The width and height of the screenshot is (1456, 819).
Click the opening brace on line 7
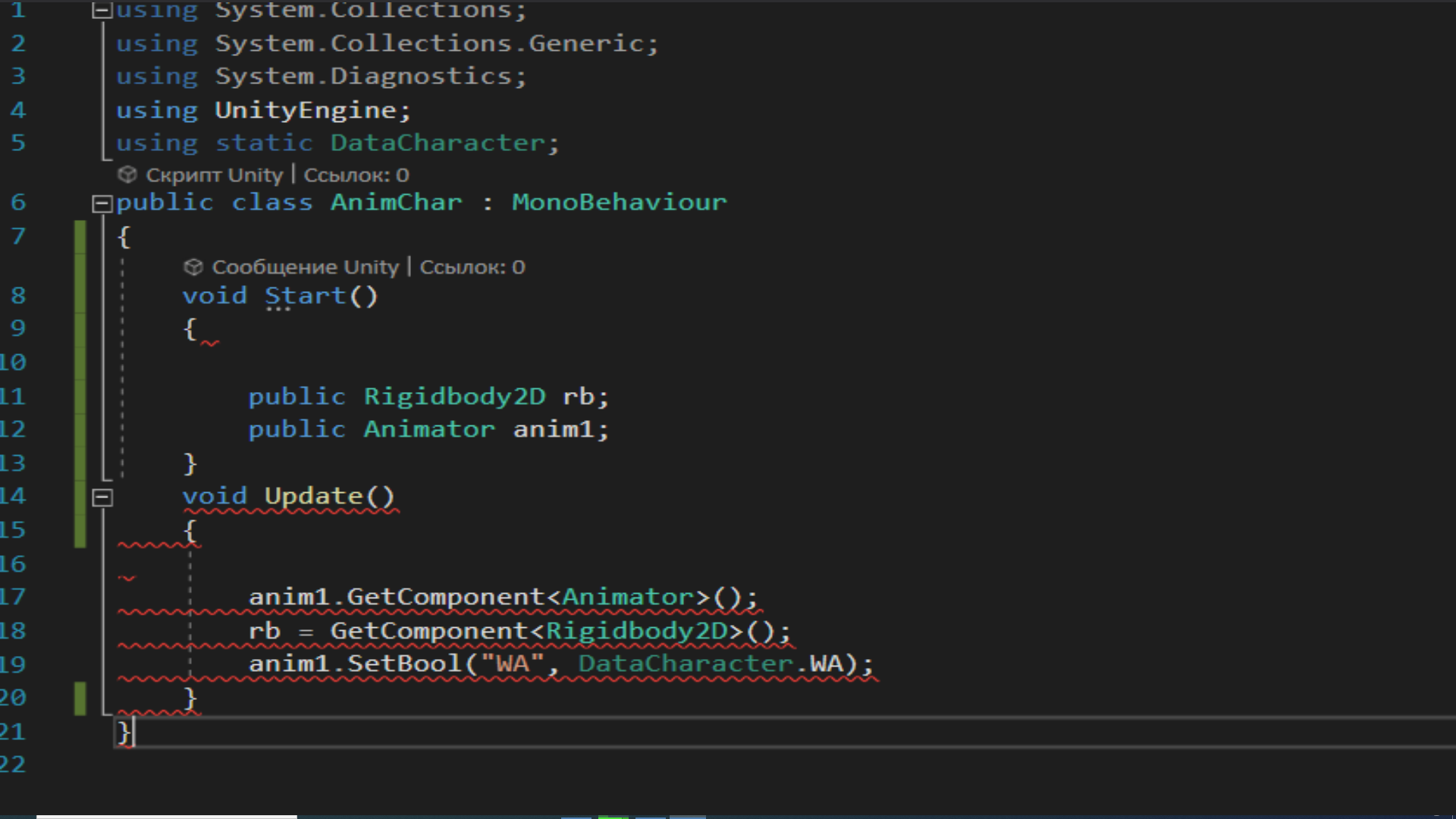pyautogui.click(x=124, y=237)
